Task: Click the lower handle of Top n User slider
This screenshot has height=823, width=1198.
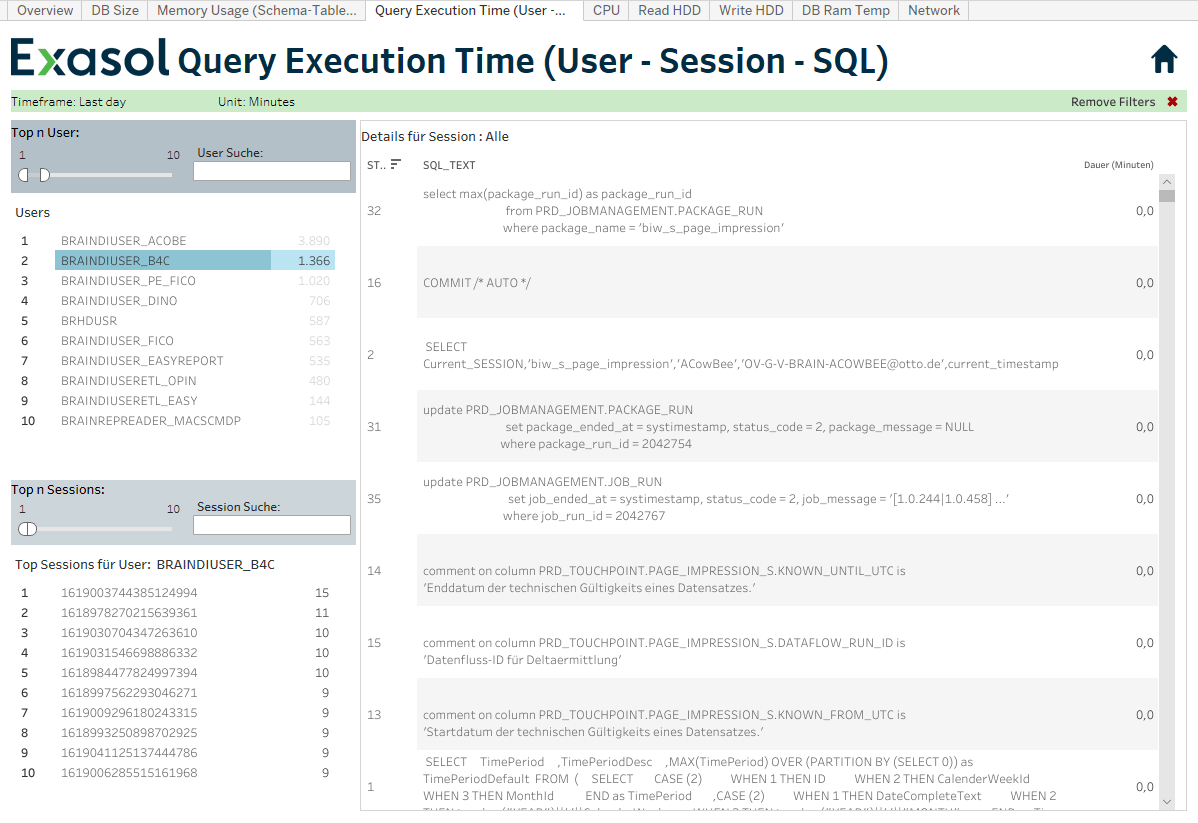Action: click(x=24, y=175)
